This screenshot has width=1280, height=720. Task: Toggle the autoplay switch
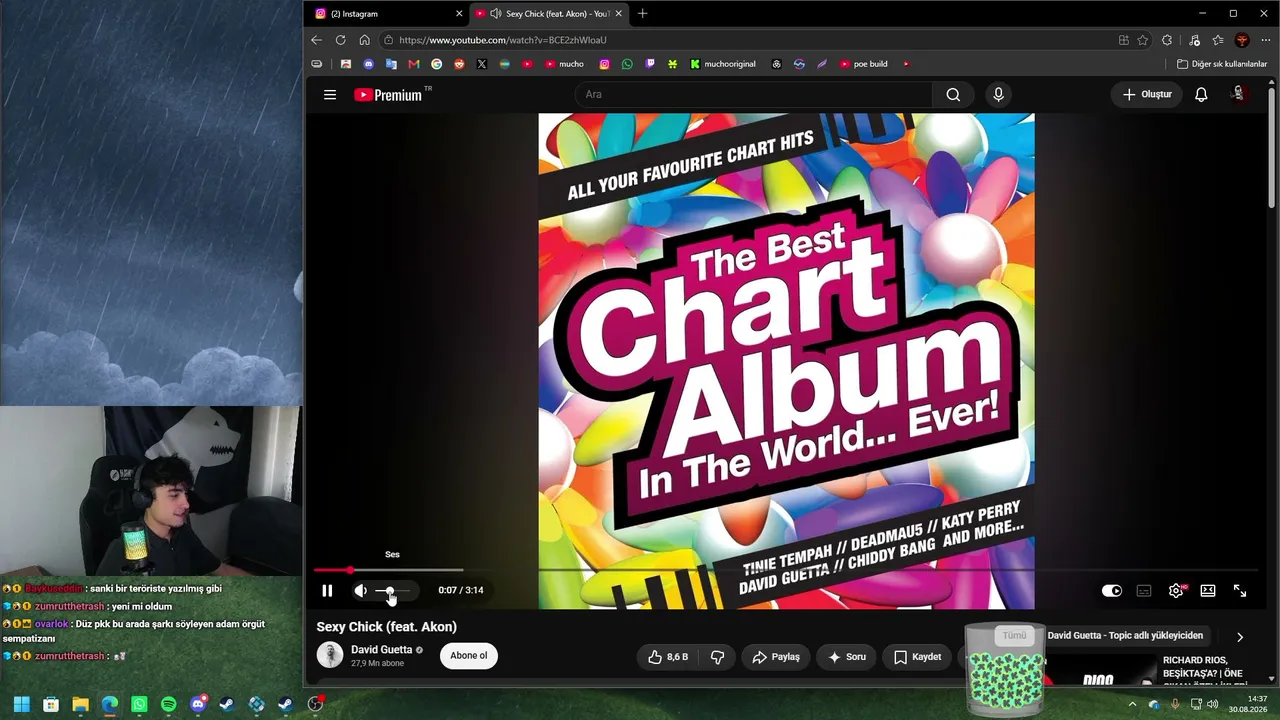[x=1112, y=591]
